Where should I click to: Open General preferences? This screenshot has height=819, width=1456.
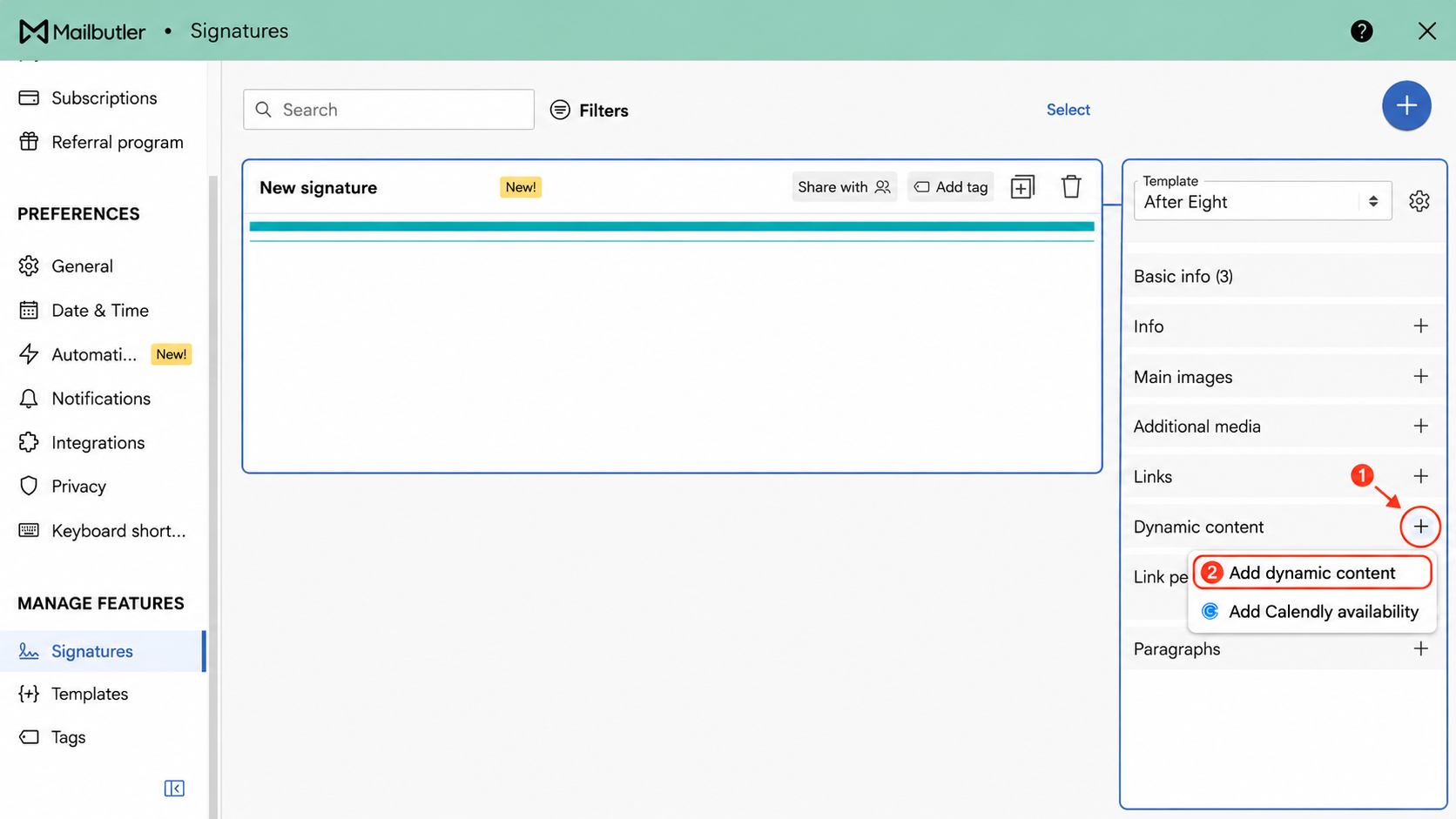(103, 266)
